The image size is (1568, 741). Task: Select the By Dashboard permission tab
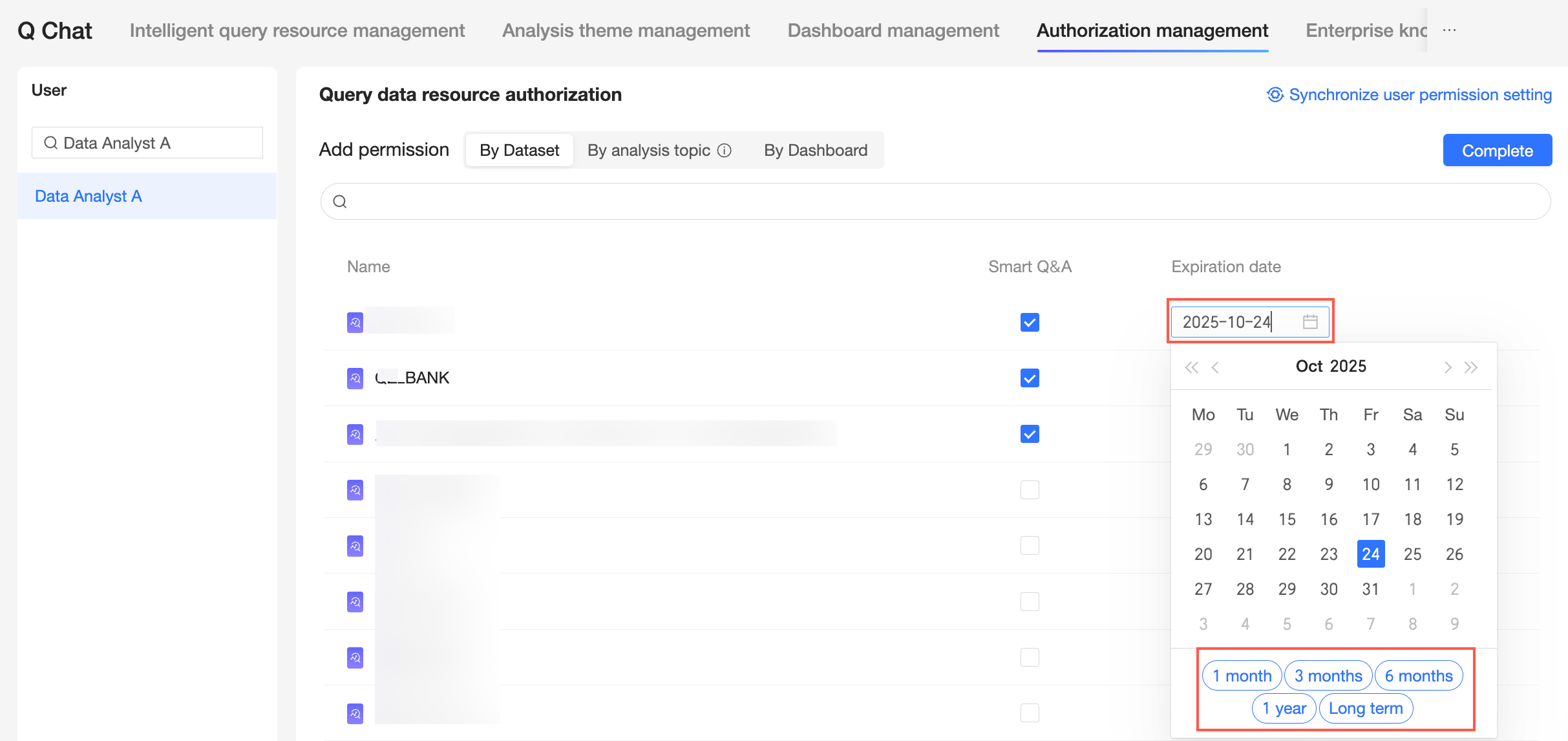coord(816,150)
